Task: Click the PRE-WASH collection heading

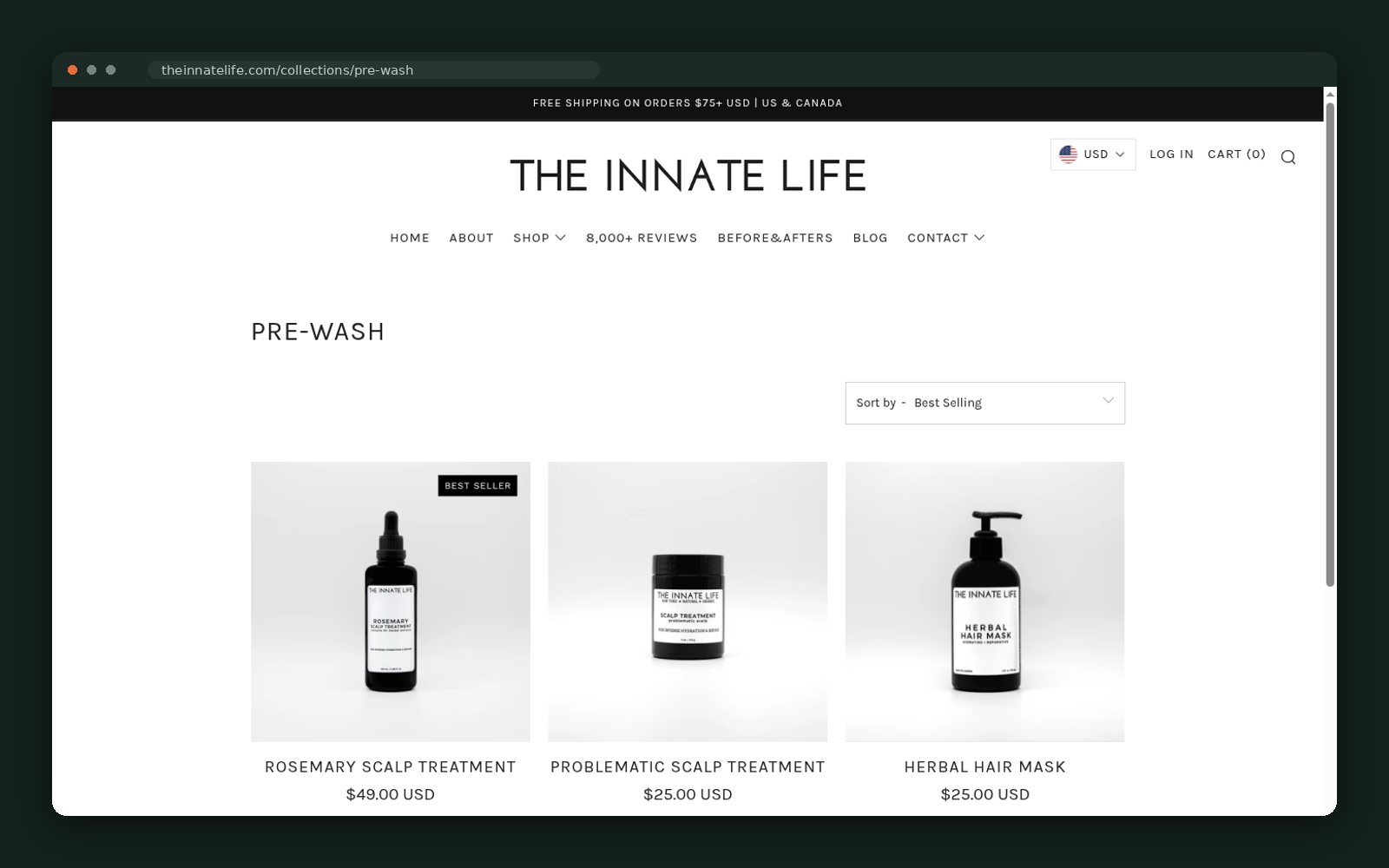Action: point(318,332)
